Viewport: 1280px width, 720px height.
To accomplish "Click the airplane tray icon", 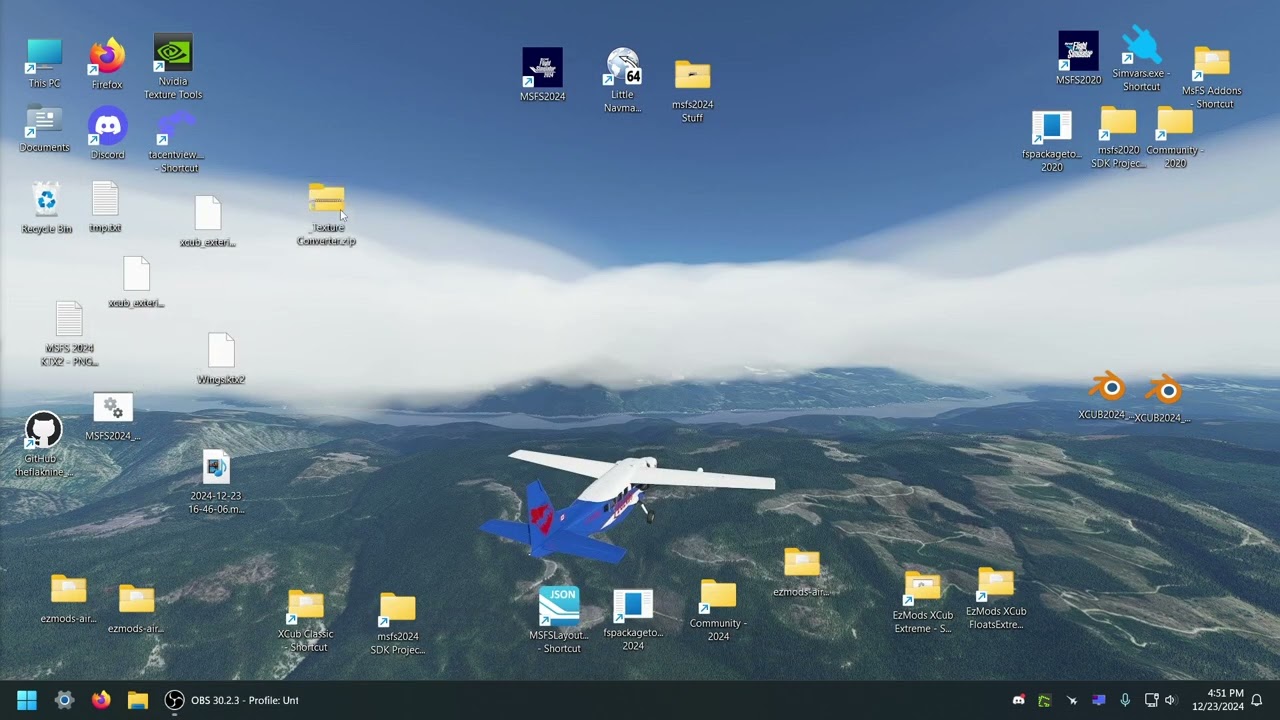I will pos(1071,700).
